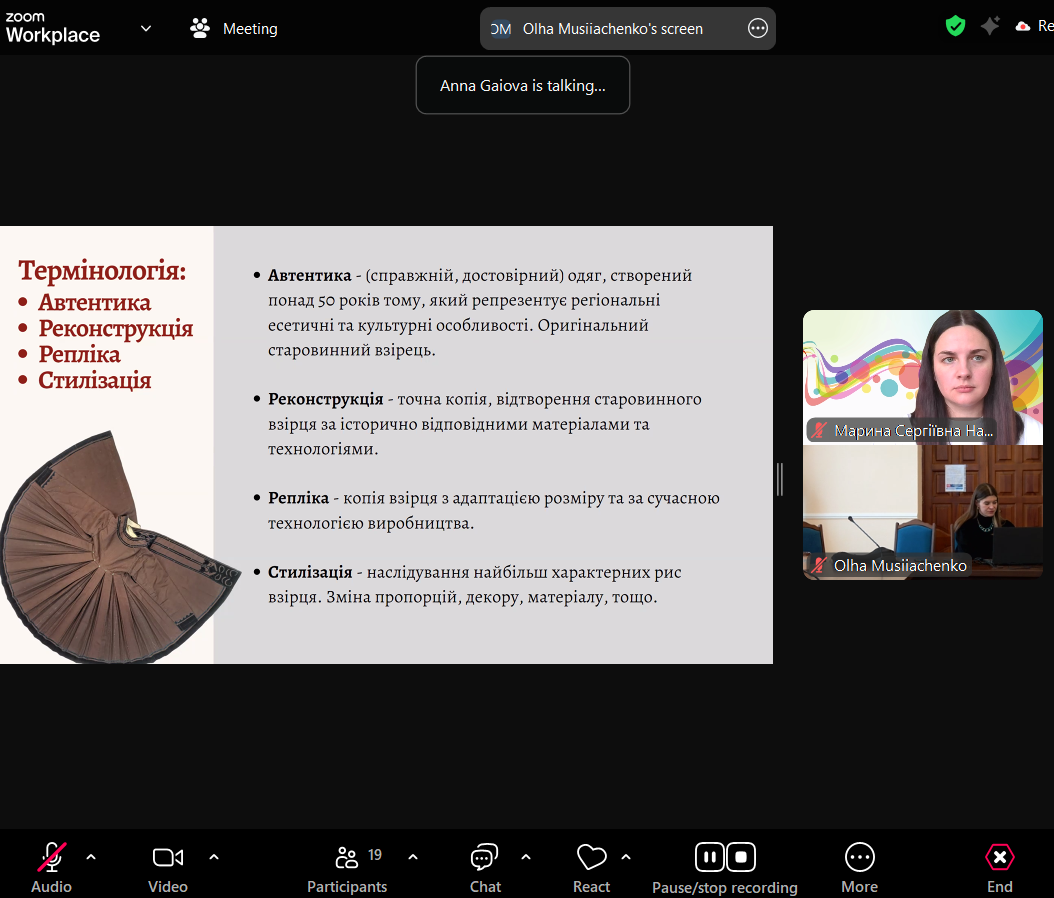Viewport: 1054px width, 898px height.
Task: Pause the recording
Action: (x=709, y=857)
